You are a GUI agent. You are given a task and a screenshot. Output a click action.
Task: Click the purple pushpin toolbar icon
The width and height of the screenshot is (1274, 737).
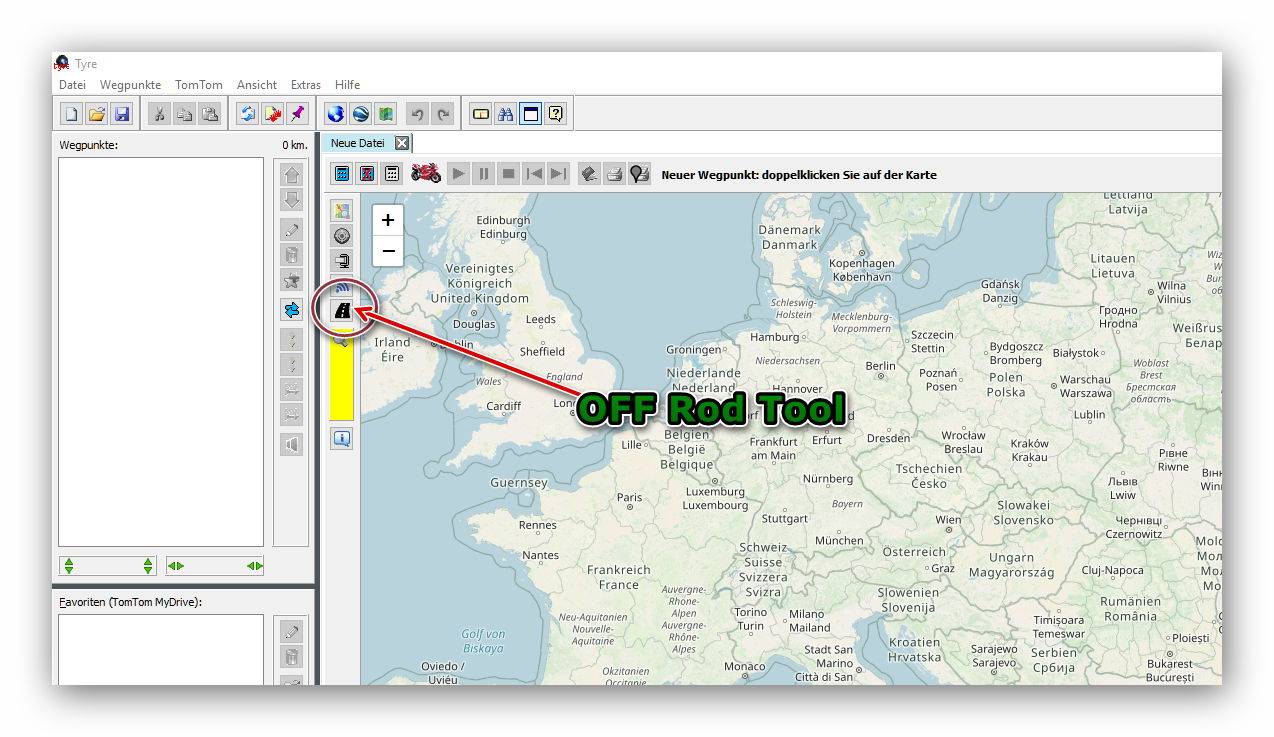297,114
